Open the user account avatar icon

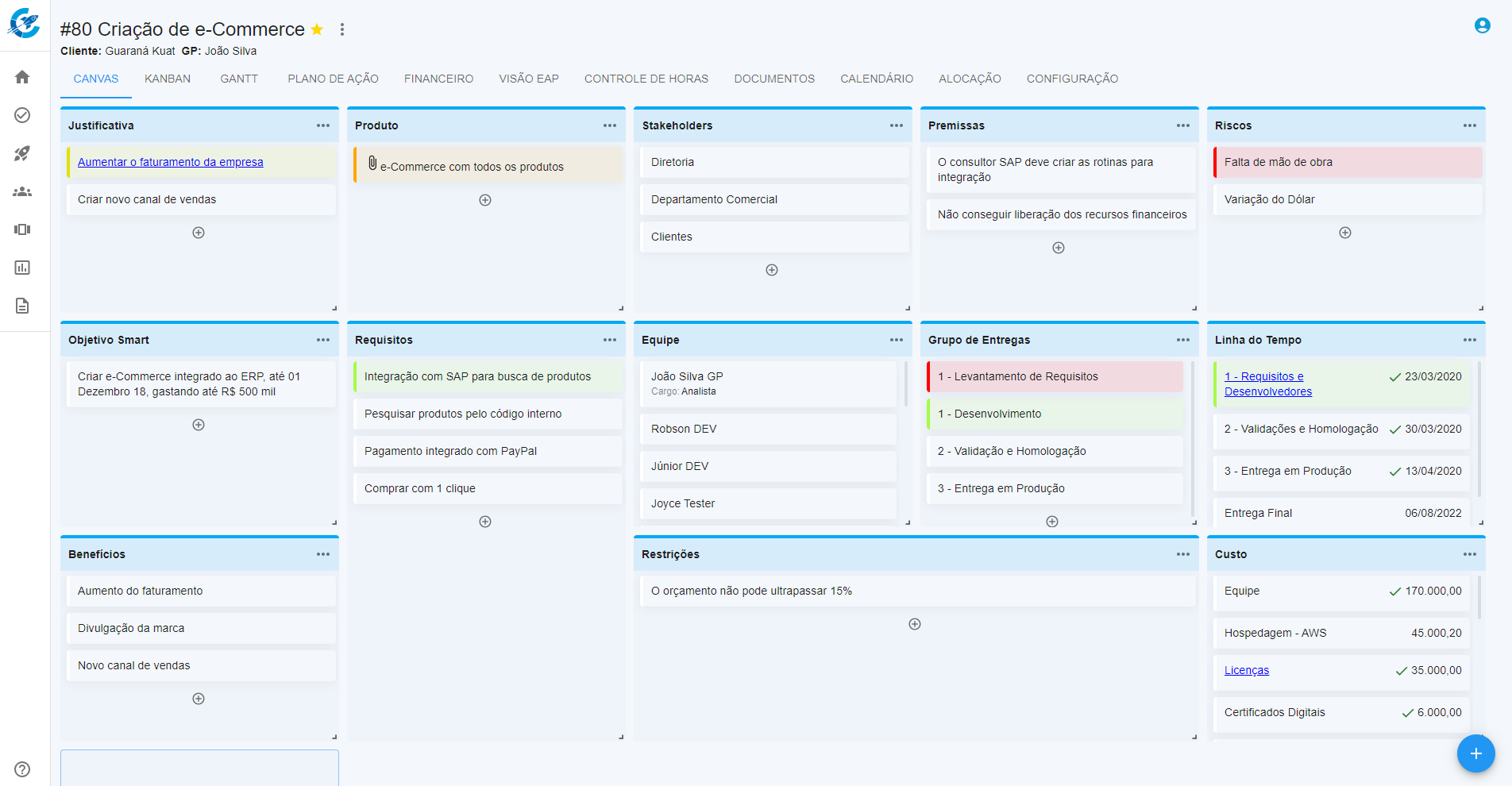coord(1482,25)
